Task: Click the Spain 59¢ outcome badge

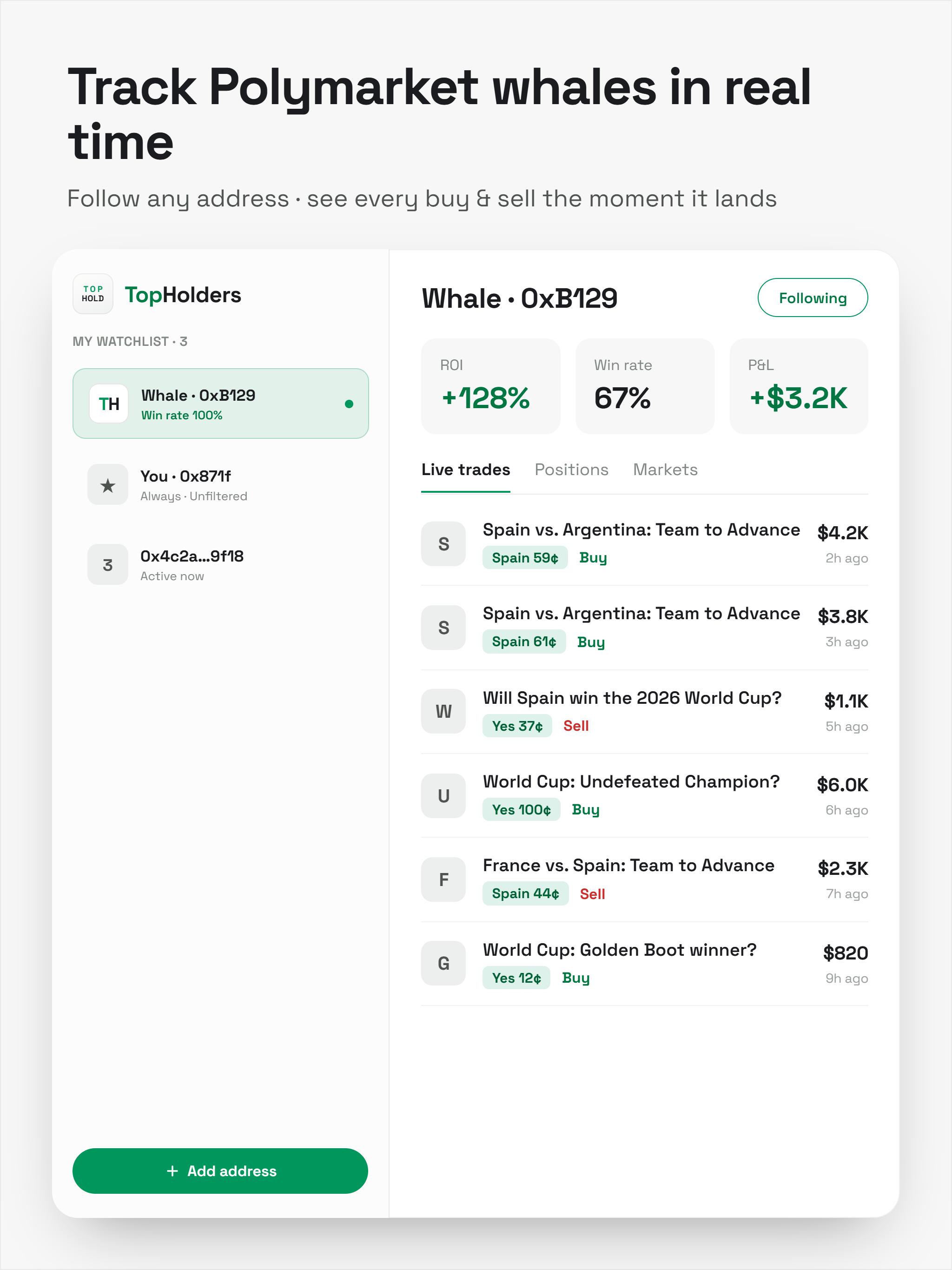Action: pos(525,557)
